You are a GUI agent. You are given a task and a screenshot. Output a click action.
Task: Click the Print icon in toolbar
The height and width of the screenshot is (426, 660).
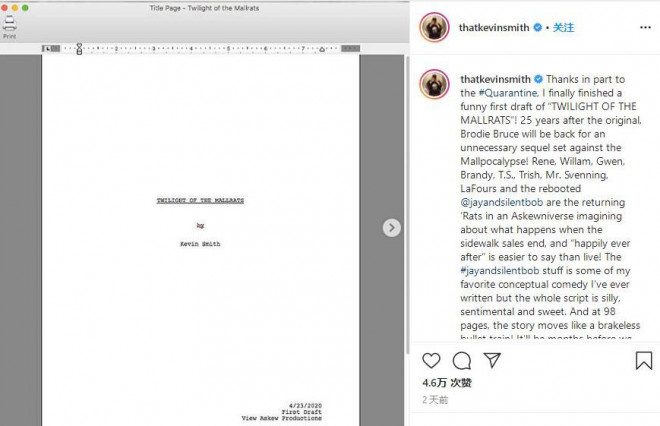click(10, 27)
